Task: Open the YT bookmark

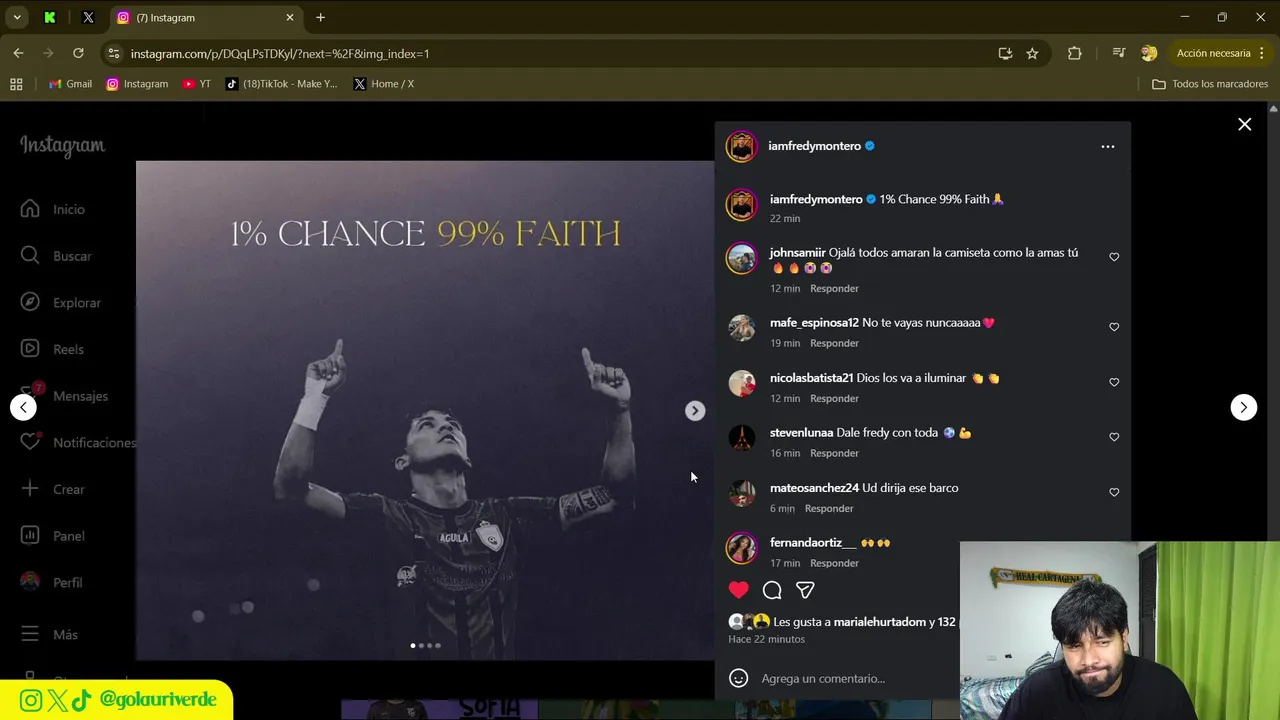Action: pyautogui.click(x=197, y=84)
